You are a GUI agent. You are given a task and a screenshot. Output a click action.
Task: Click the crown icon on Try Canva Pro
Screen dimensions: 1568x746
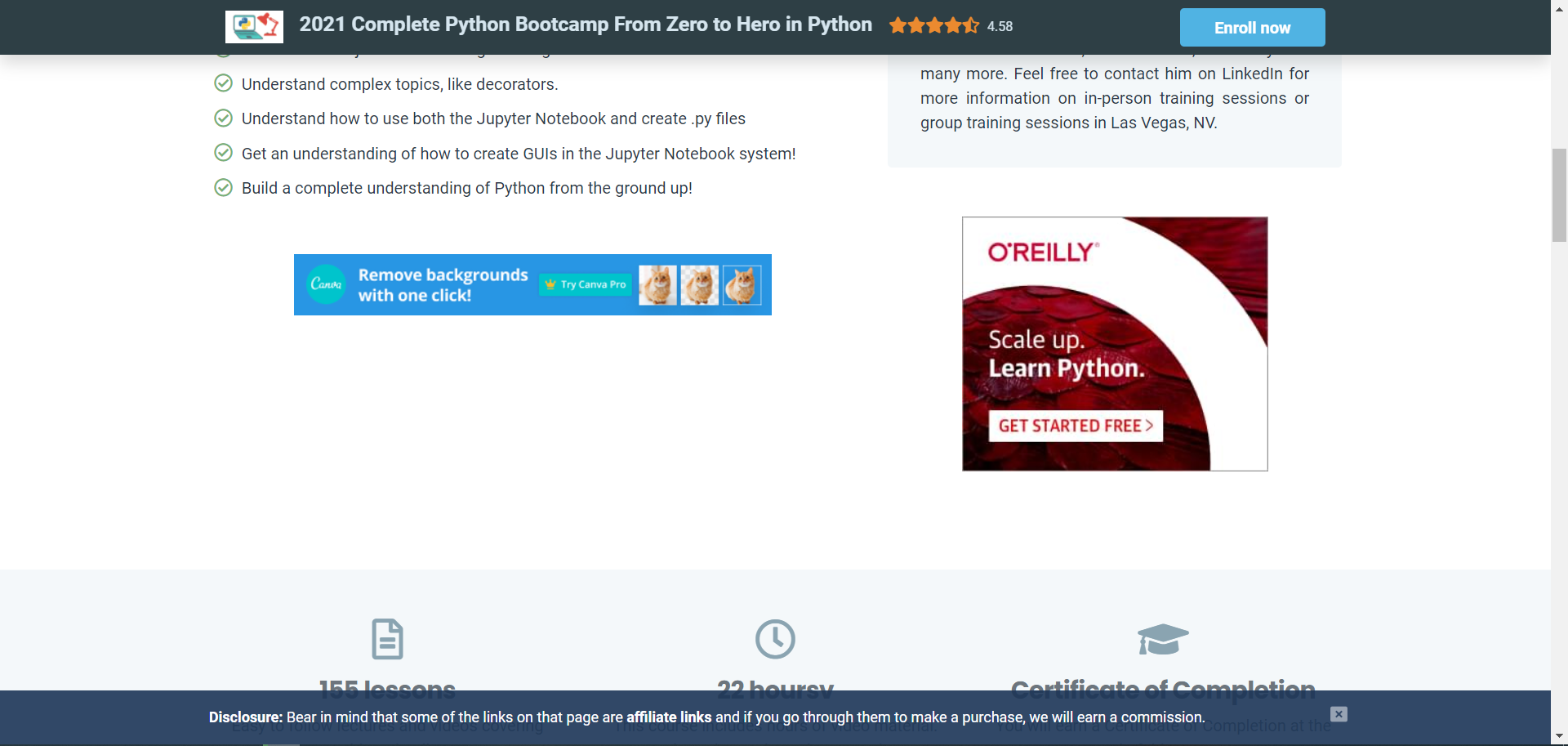point(550,284)
